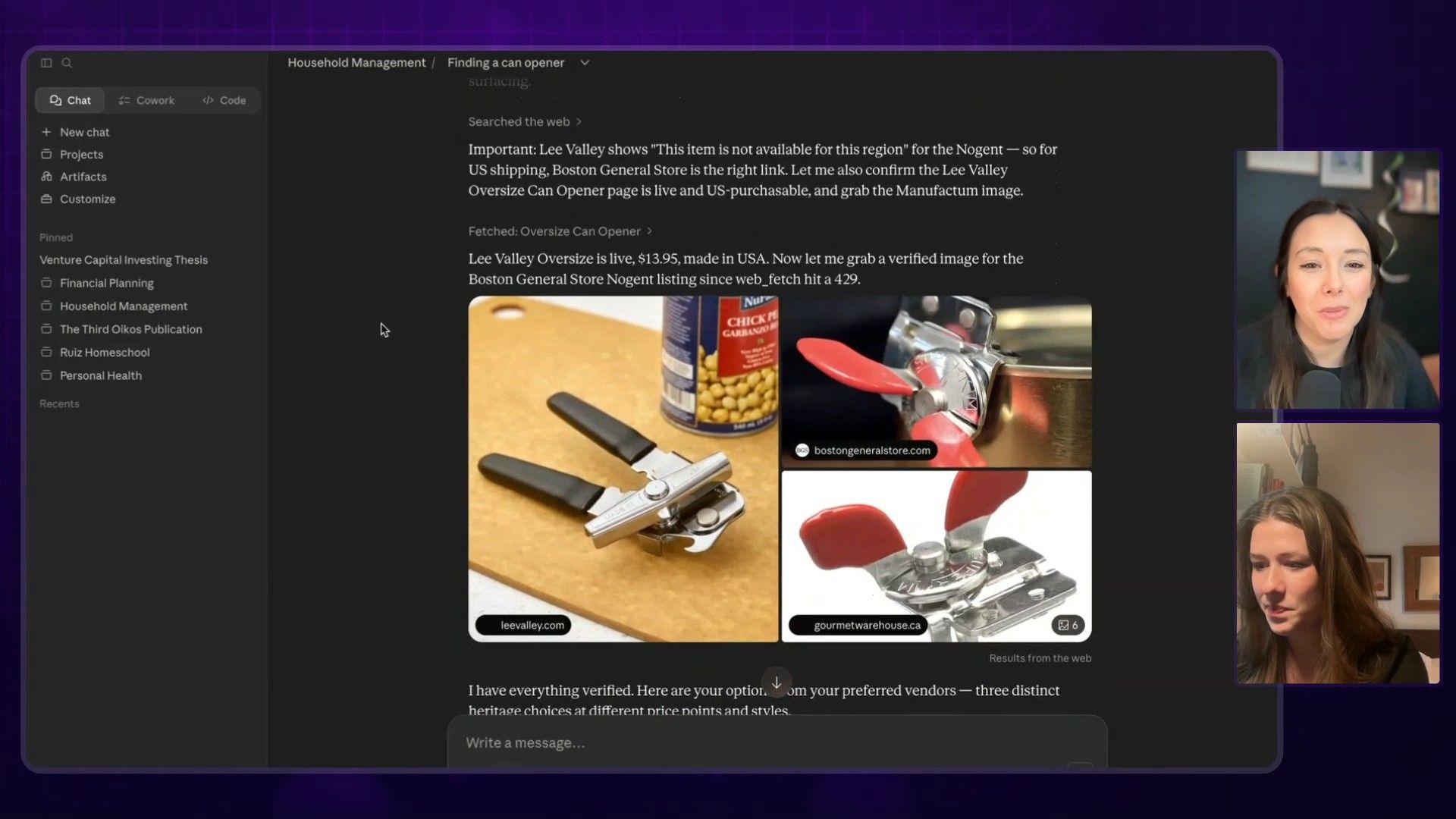This screenshot has width=1456, height=819.
Task: Click the leevalley.com source badge
Action: point(523,626)
